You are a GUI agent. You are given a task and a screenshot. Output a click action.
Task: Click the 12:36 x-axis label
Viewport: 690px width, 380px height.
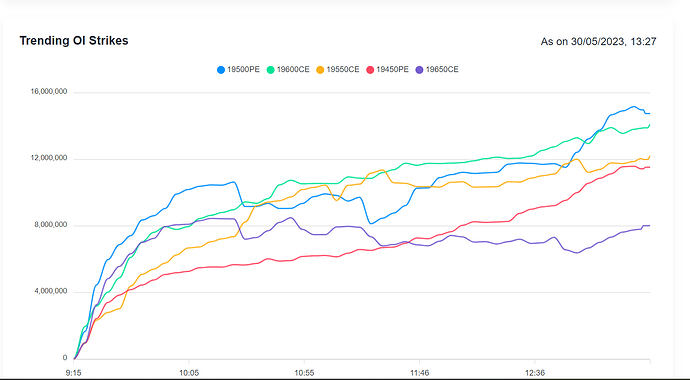(x=535, y=373)
